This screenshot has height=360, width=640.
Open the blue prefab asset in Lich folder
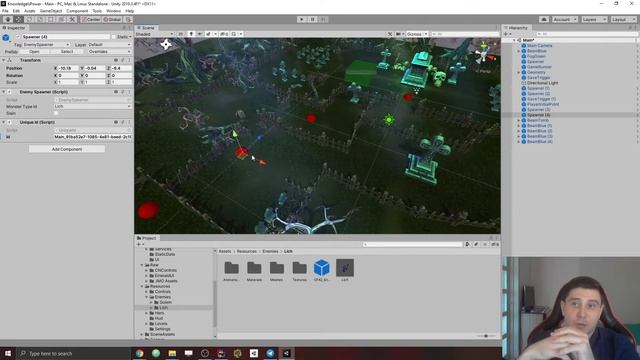pos(322,268)
